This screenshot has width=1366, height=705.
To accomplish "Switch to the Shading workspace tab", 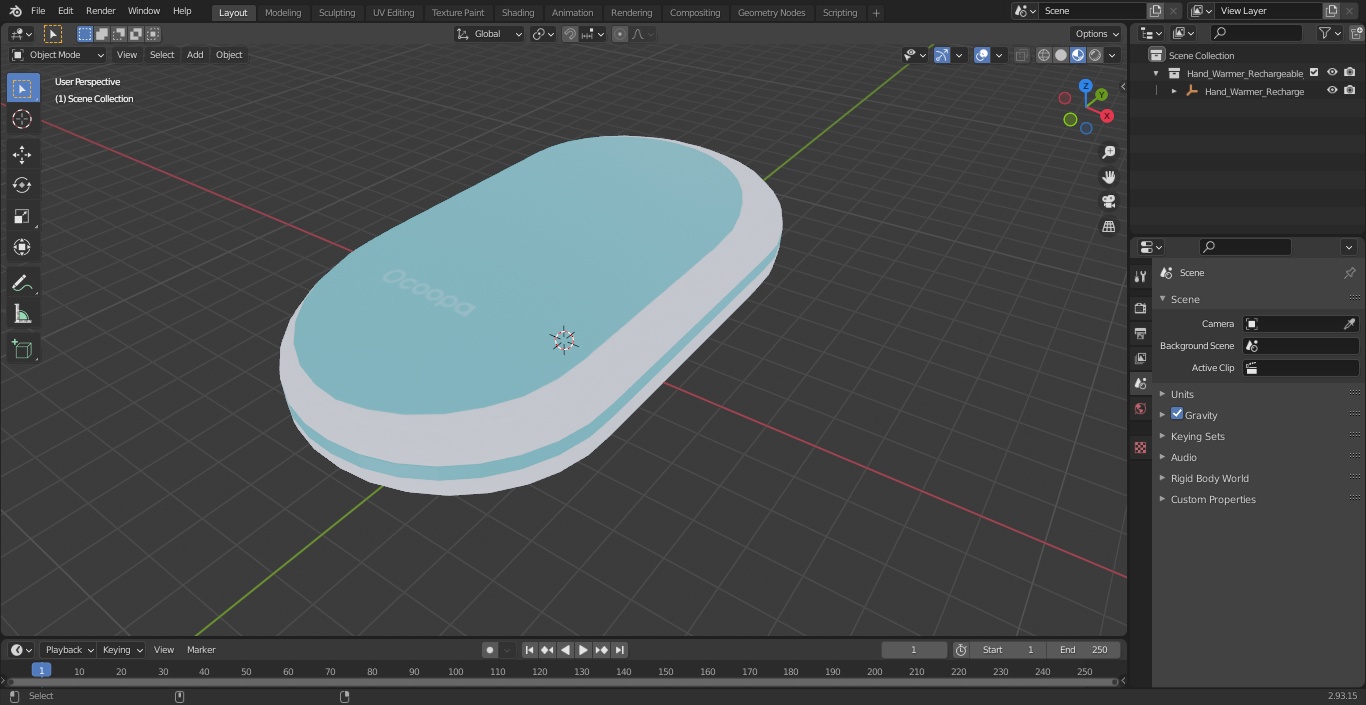I will (518, 12).
